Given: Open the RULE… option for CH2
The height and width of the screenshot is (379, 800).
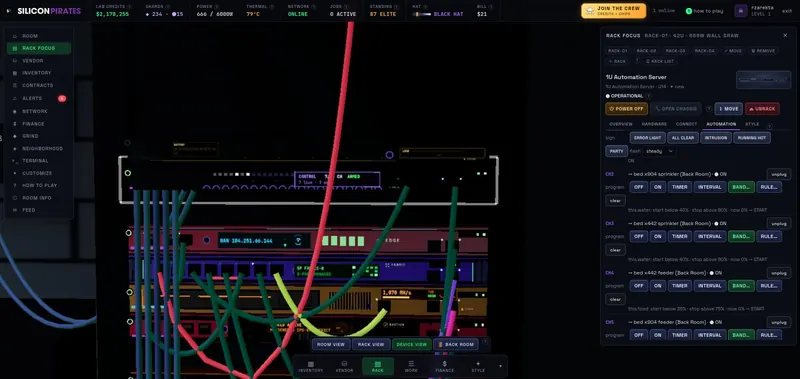Looking at the screenshot, I should coord(769,187).
